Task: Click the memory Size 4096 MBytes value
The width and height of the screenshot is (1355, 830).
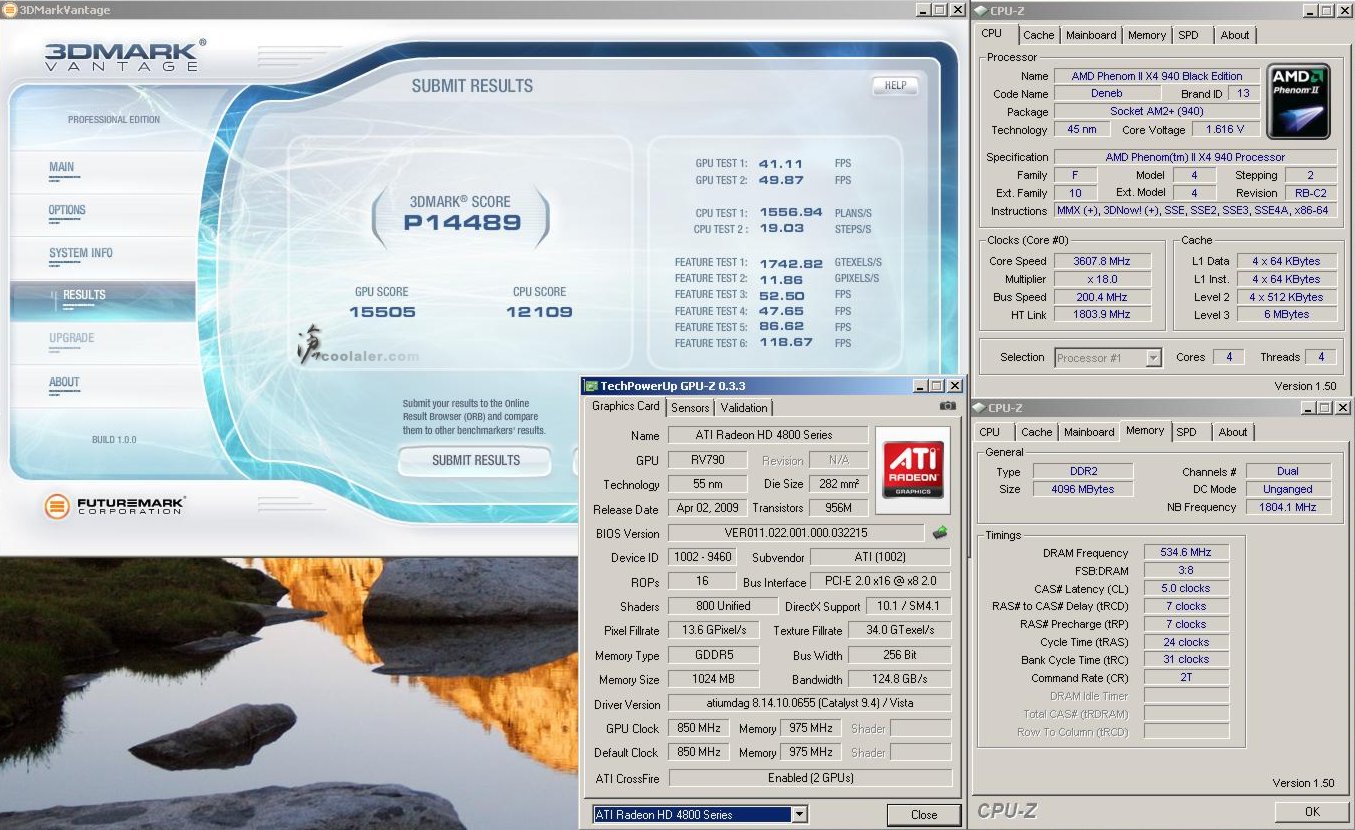Action: coord(1083,489)
